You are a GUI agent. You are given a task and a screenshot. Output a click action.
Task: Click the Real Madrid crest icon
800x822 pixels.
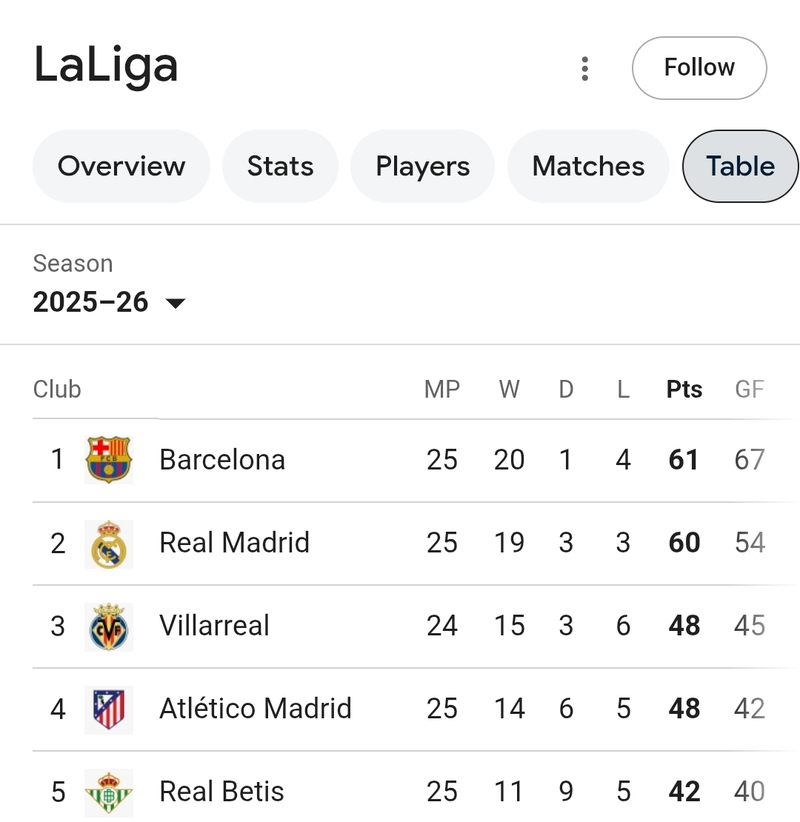click(109, 544)
